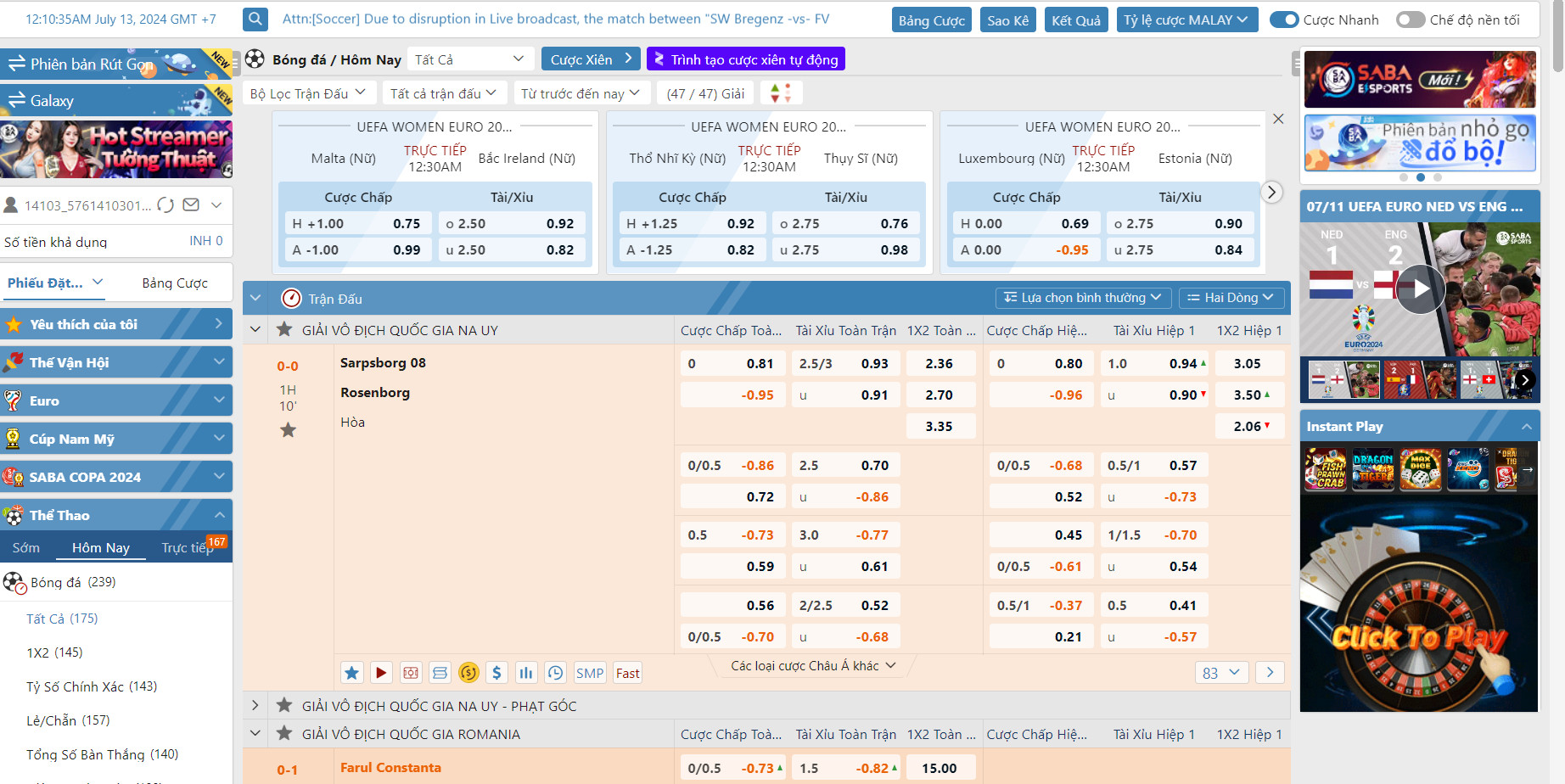Select the 2.36 odds for Sarpsborg 08

939,364
